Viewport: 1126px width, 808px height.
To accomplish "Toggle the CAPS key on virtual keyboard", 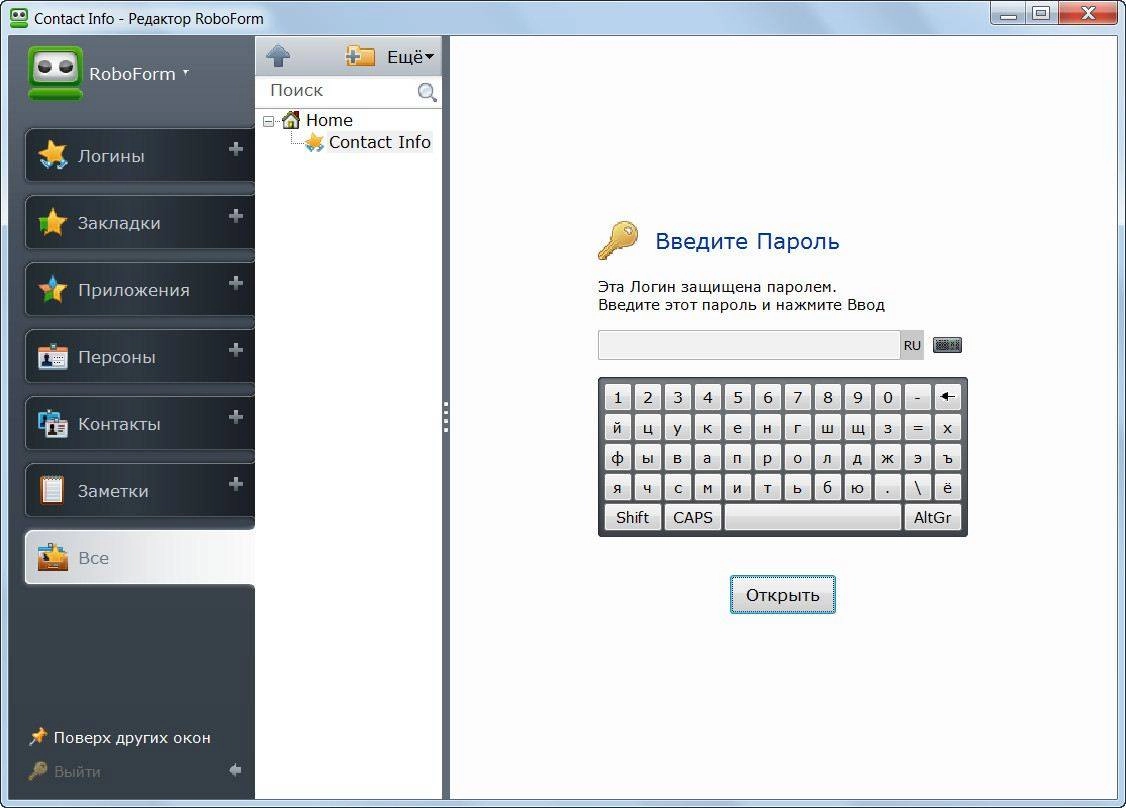I will pos(693,517).
